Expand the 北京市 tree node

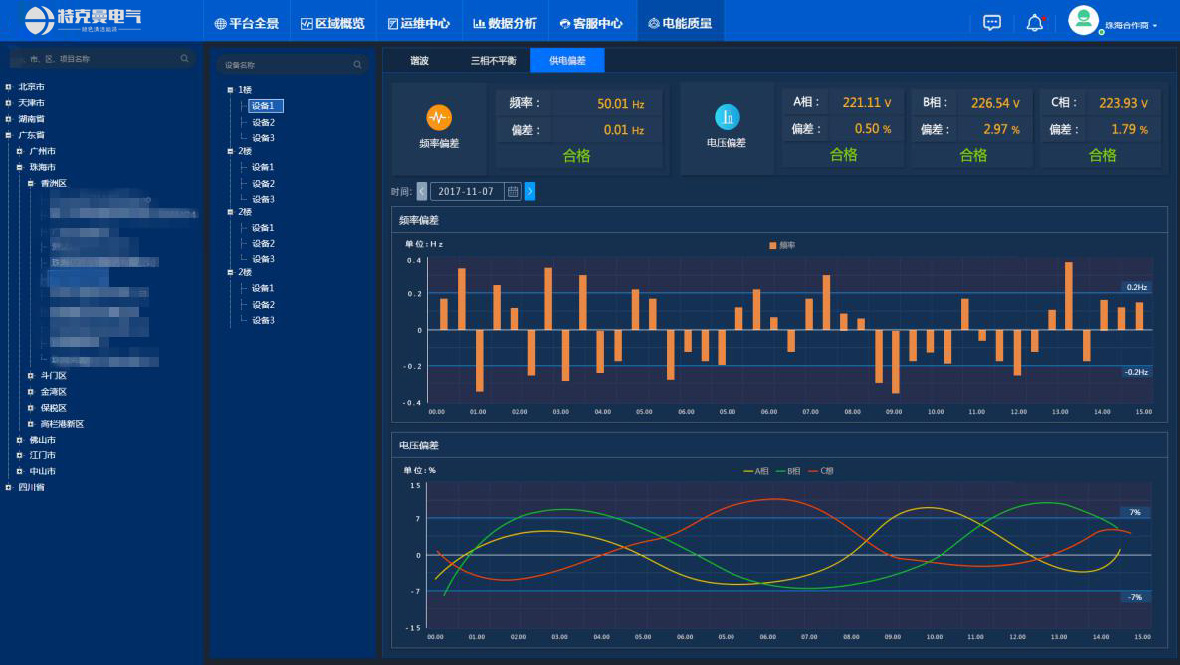point(9,87)
